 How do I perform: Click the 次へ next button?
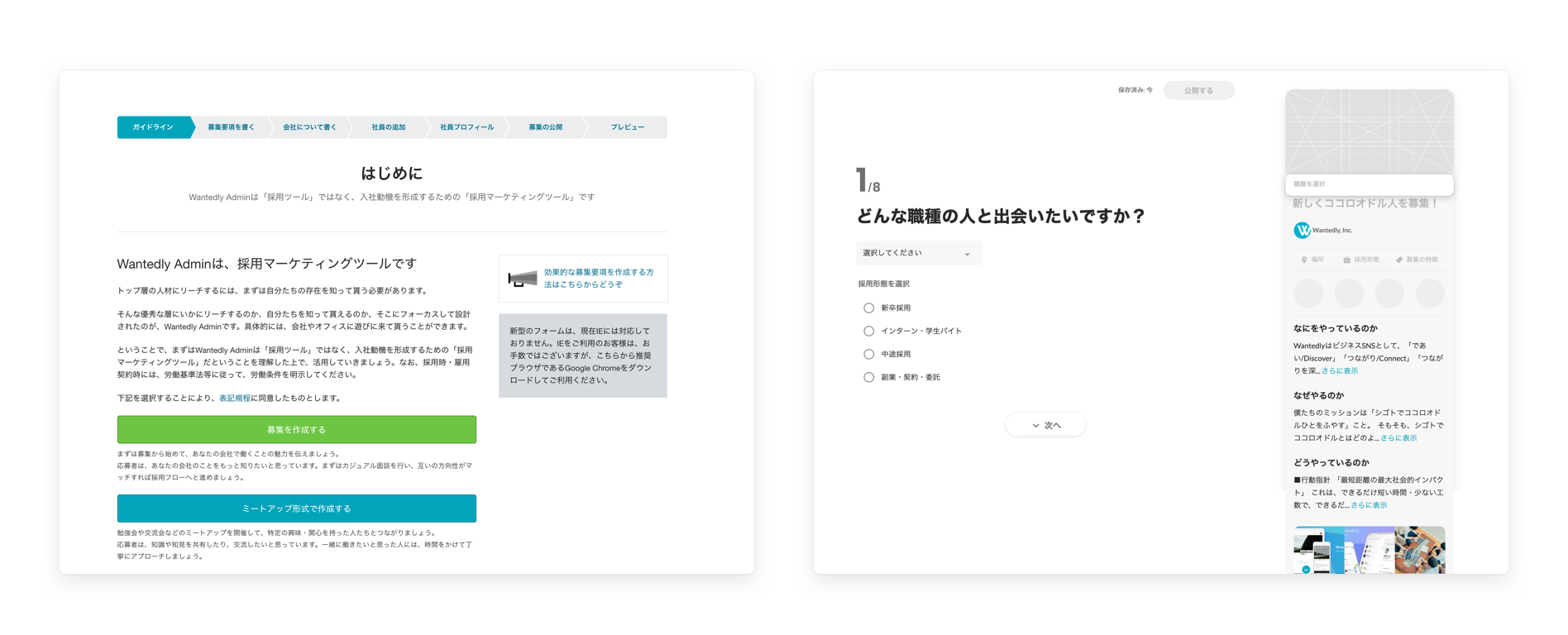1045,425
